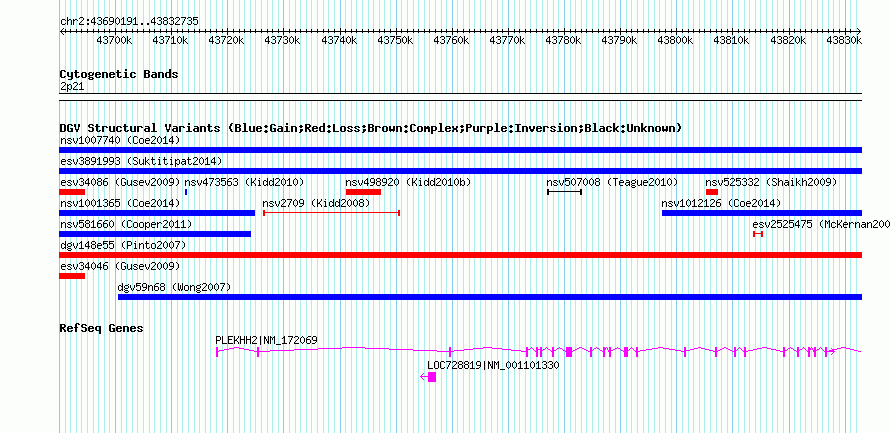This screenshot has height=433, width=890.
Task: Click the thin red span under nsv2709
Action: 331,213
